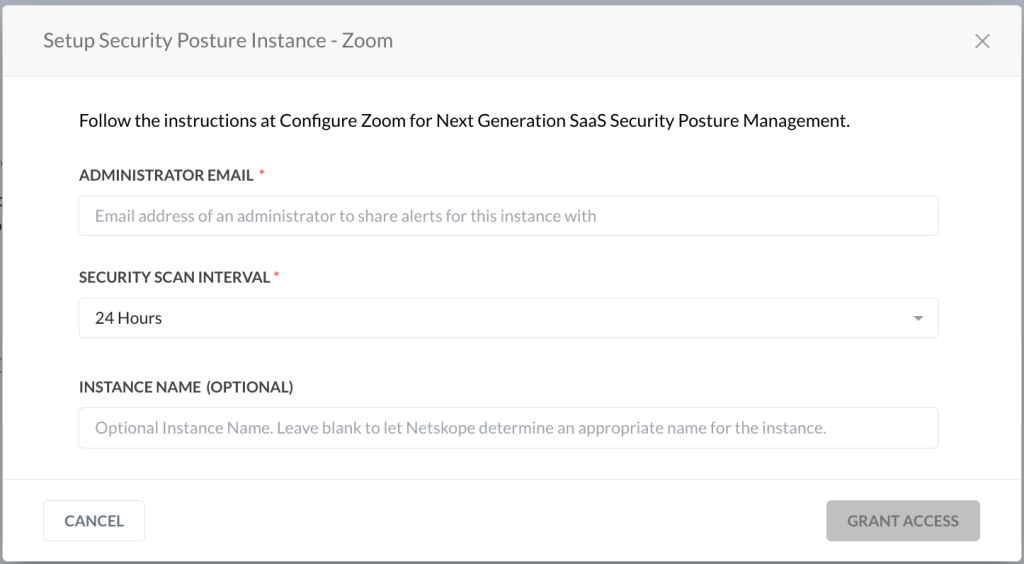This screenshot has height=564, width=1024.
Task: Click the "SECURITY SCAN INTERVAL" label
Action: [174, 277]
